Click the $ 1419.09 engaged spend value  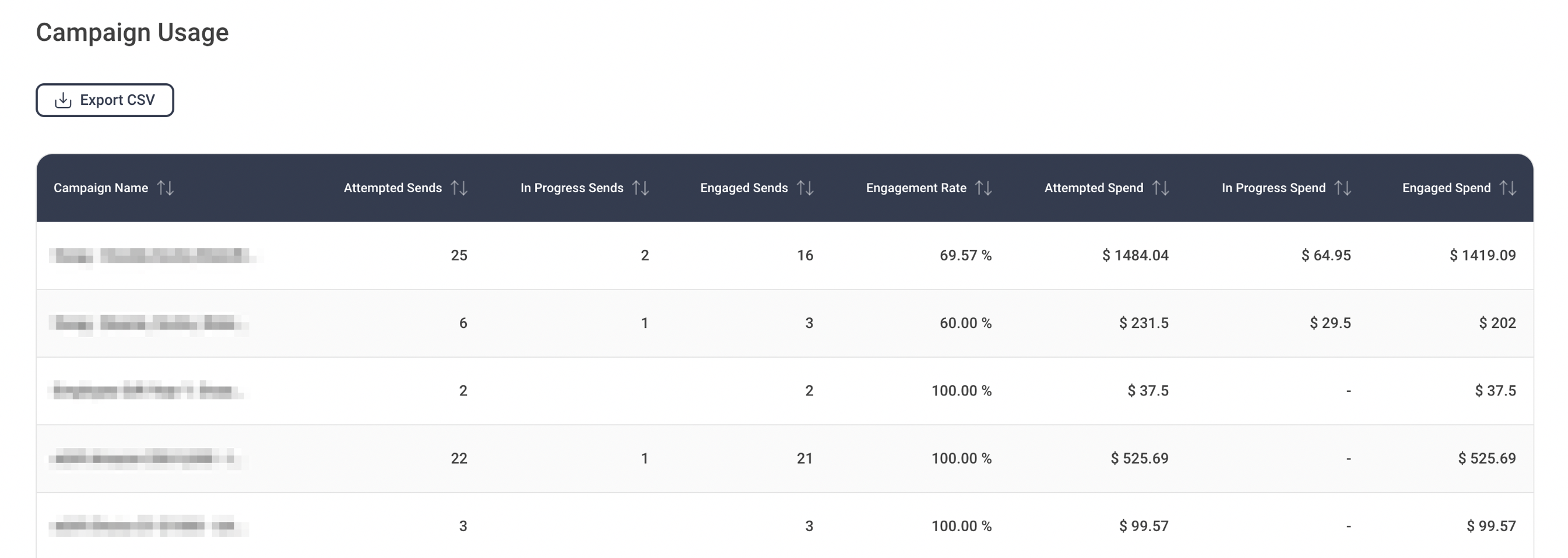1483,256
